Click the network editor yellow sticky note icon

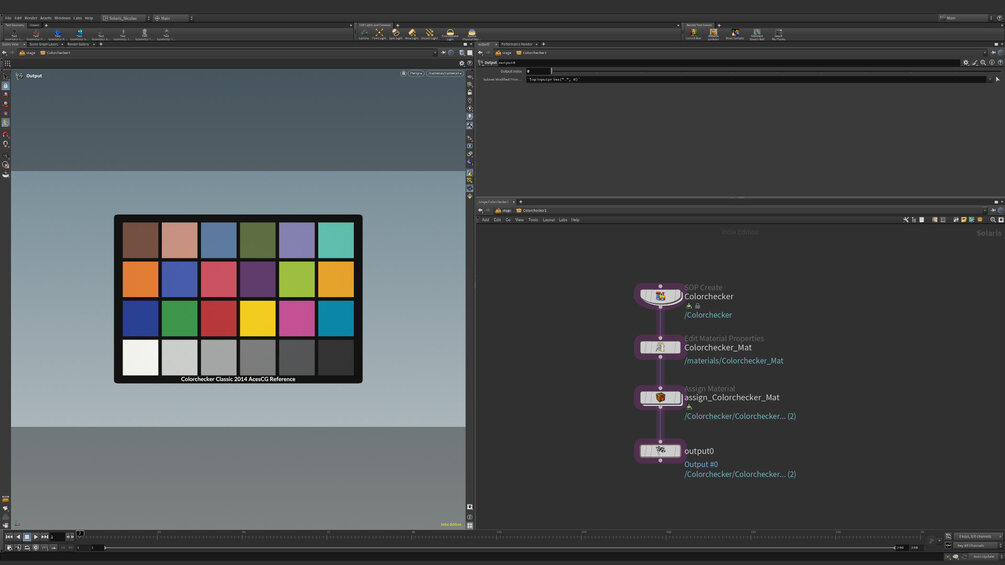pyautogui.click(x=964, y=220)
